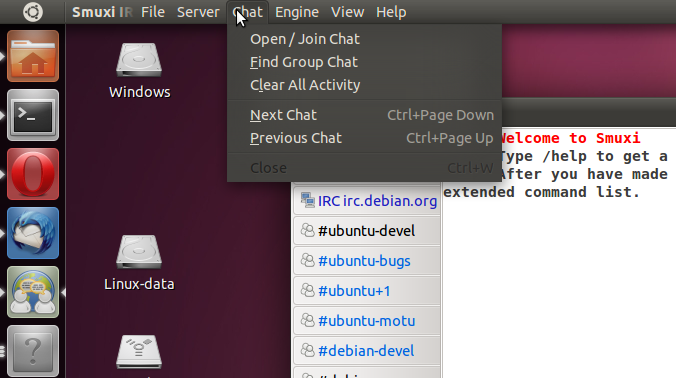Launch Terminal from the dock
This screenshot has width=676, height=378.
pyautogui.click(x=33, y=115)
